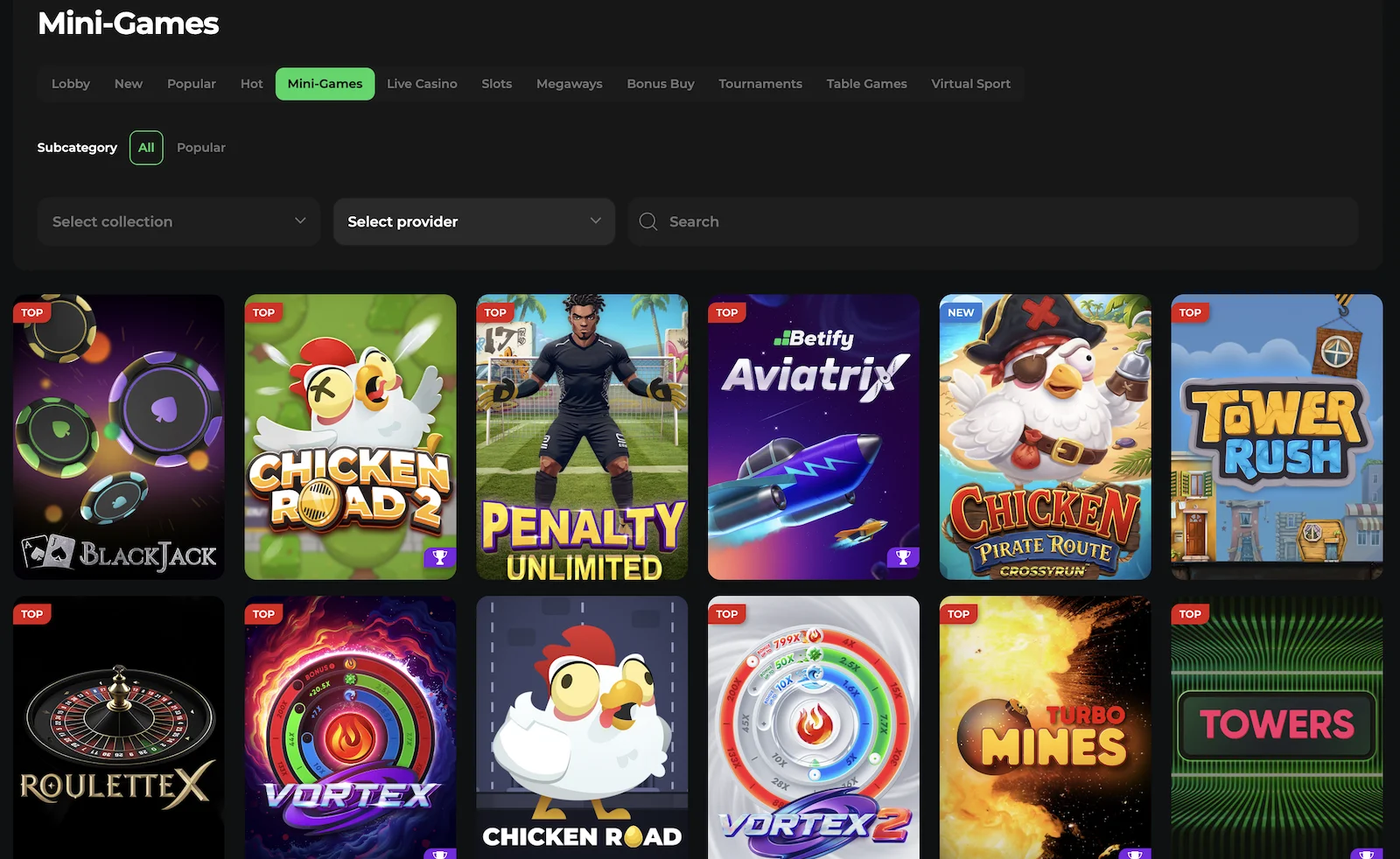
Task: Select Virtual Sport tab
Action: [971, 84]
